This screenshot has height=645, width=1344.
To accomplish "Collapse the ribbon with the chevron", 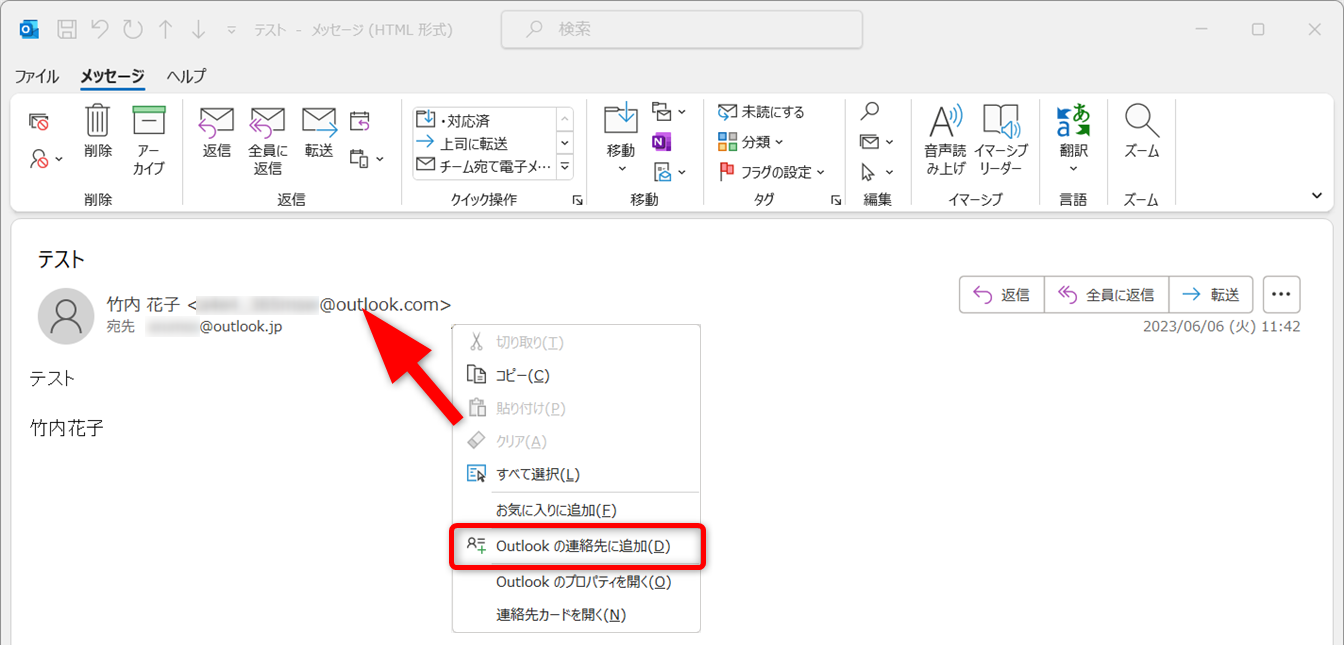I will (x=1317, y=196).
